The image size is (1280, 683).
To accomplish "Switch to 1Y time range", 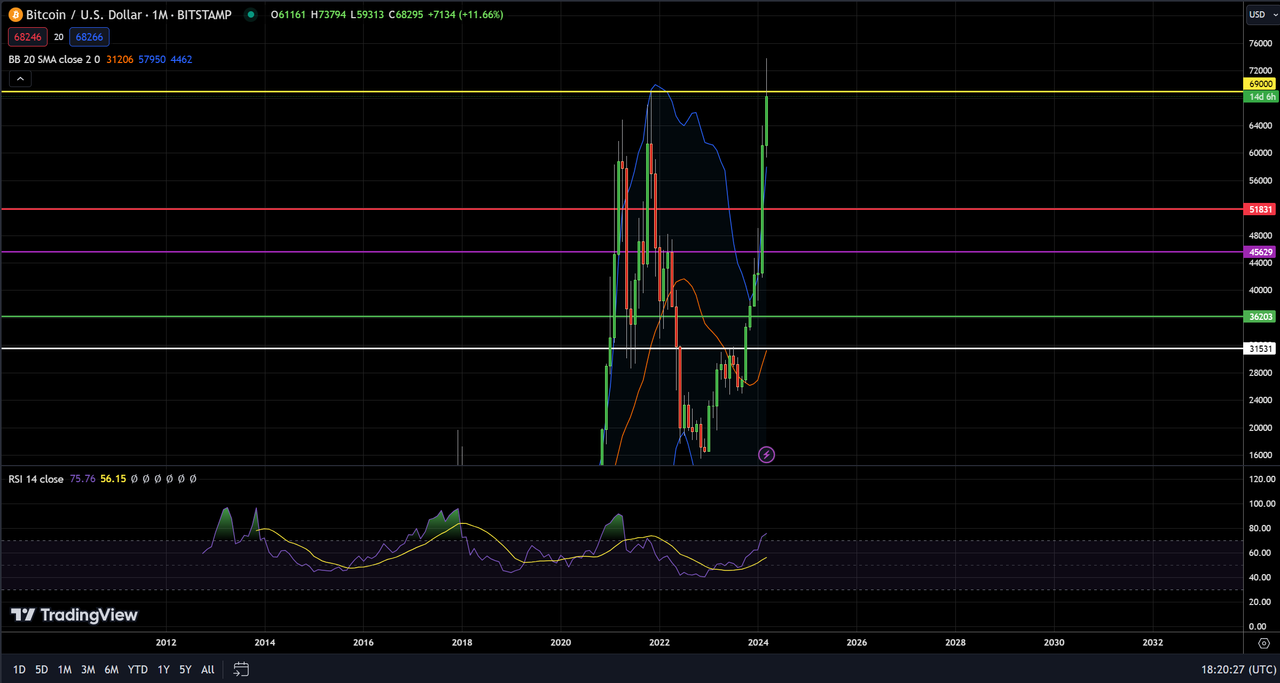I will [x=163, y=669].
